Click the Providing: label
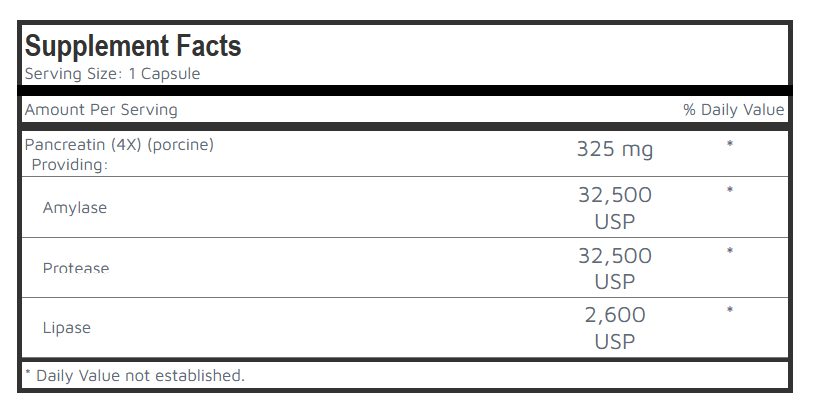The height and width of the screenshot is (411, 817). 70,164
